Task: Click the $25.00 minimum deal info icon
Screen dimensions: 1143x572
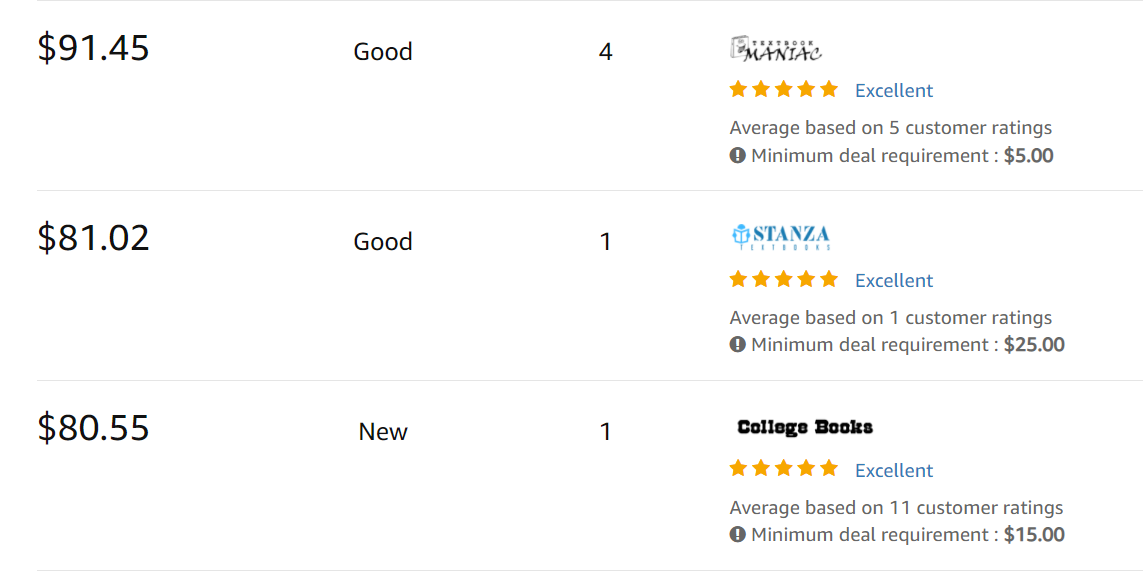Action: pyautogui.click(x=738, y=344)
